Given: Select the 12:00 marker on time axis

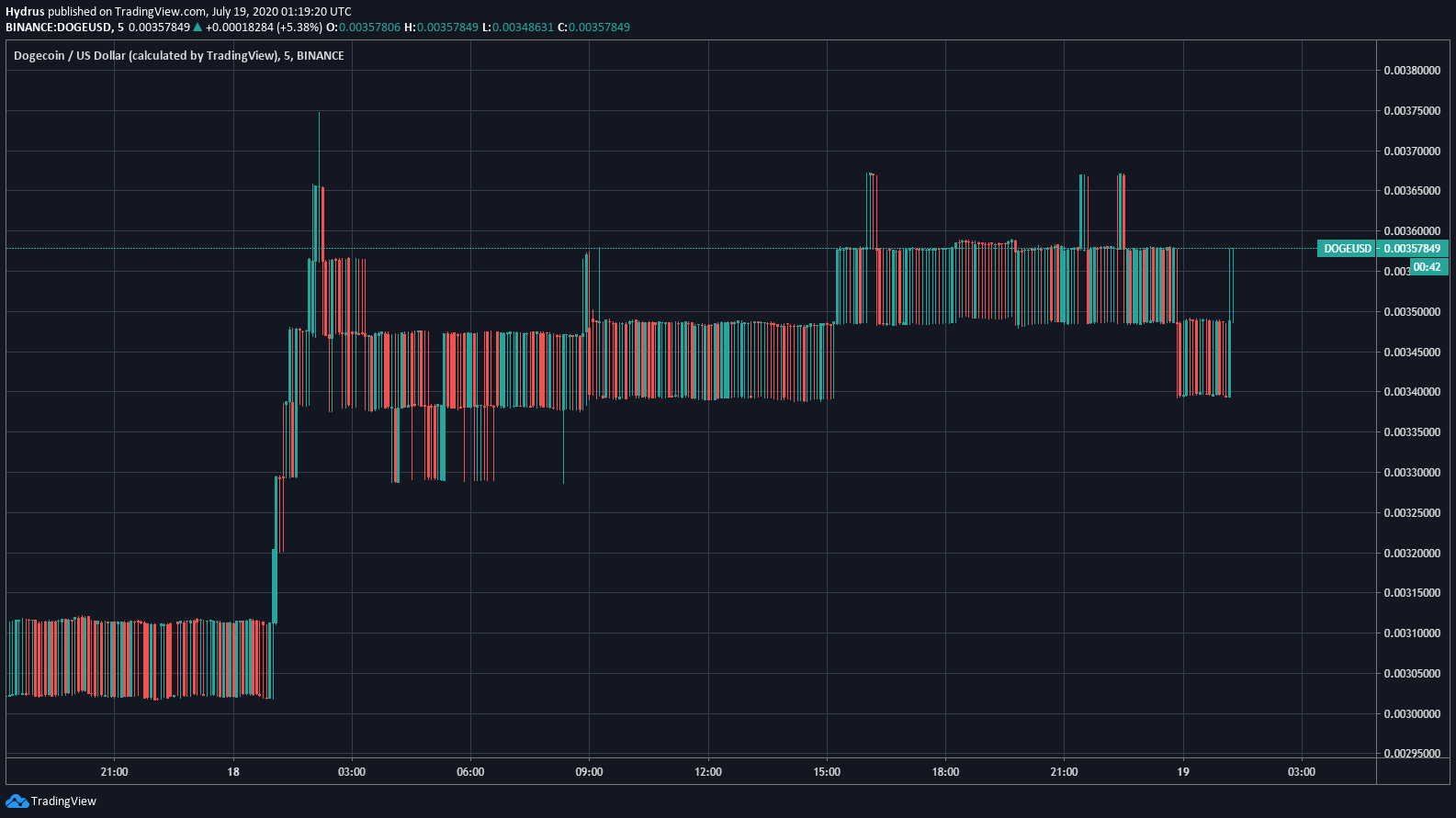Looking at the screenshot, I should pyautogui.click(x=708, y=772).
